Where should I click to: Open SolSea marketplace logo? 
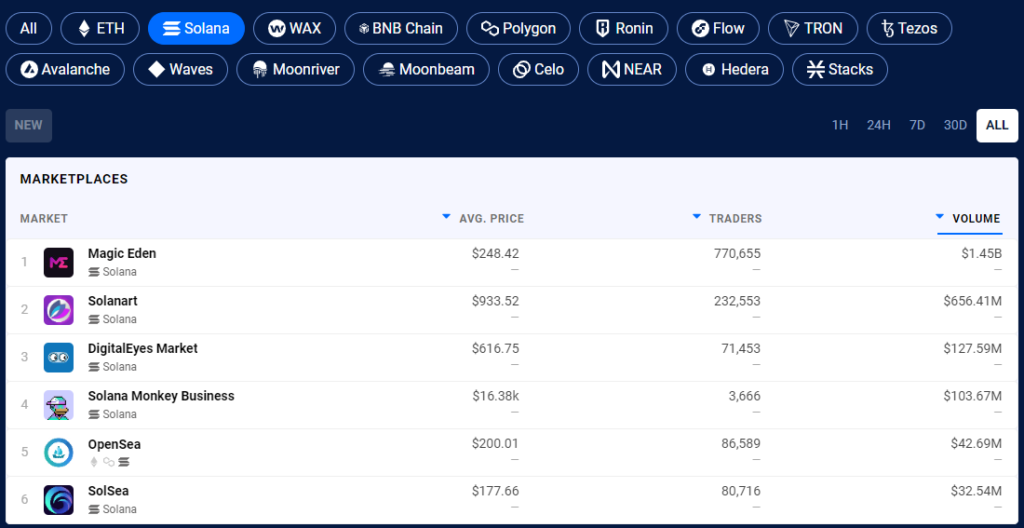[x=59, y=500]
